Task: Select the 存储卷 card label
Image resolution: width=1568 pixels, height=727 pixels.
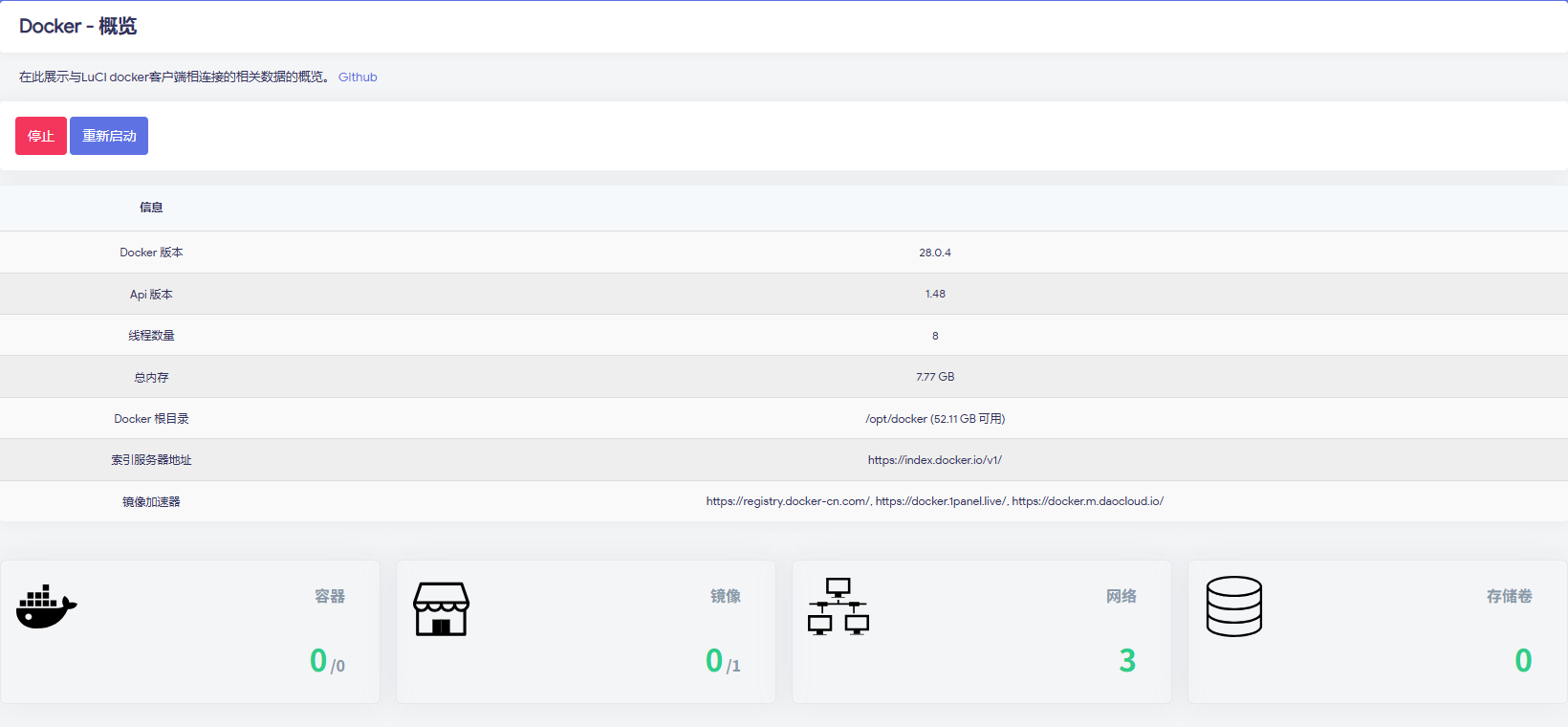Action: point(1509,596)
